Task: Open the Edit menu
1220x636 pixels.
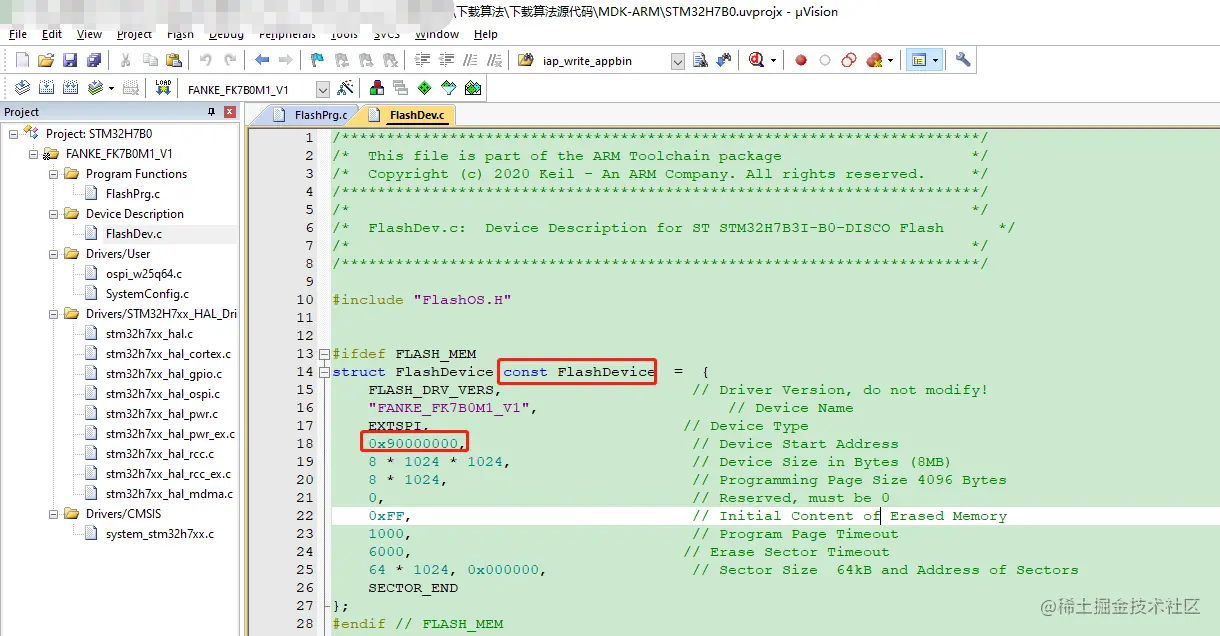Action: [52, 34]
